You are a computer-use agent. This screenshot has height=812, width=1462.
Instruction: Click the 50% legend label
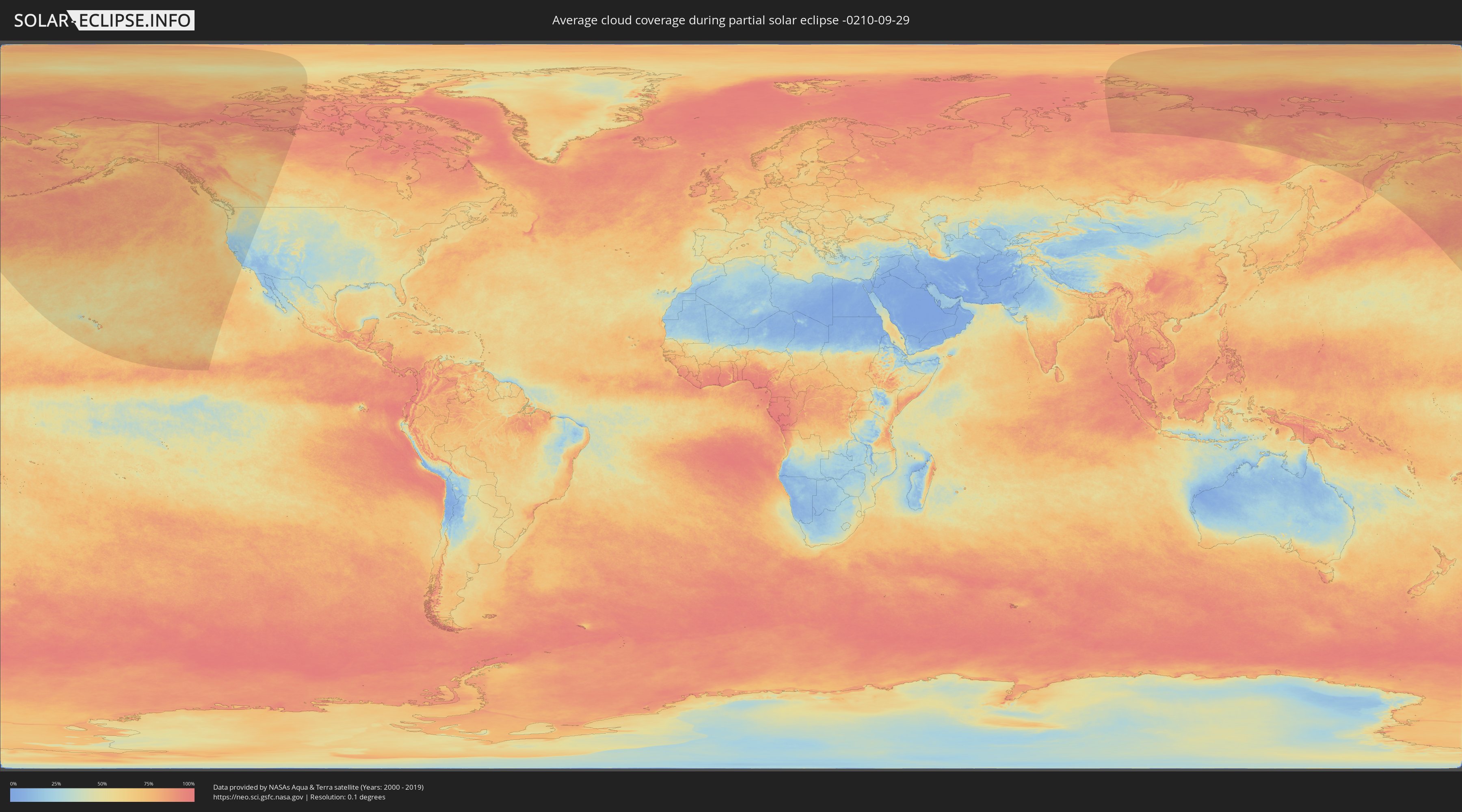[x=102, y=784]
